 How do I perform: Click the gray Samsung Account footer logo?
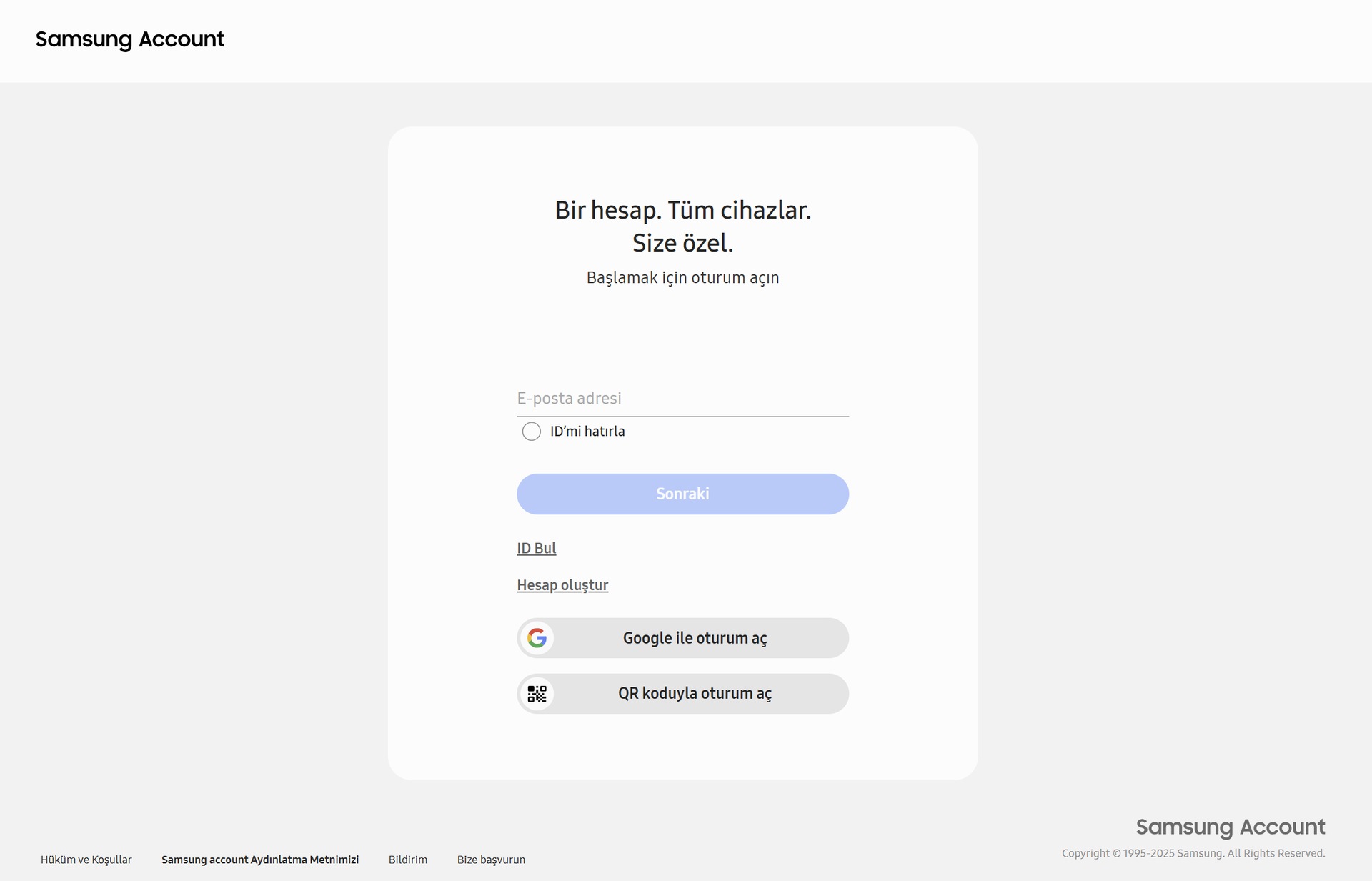(x=1230, y=827)
